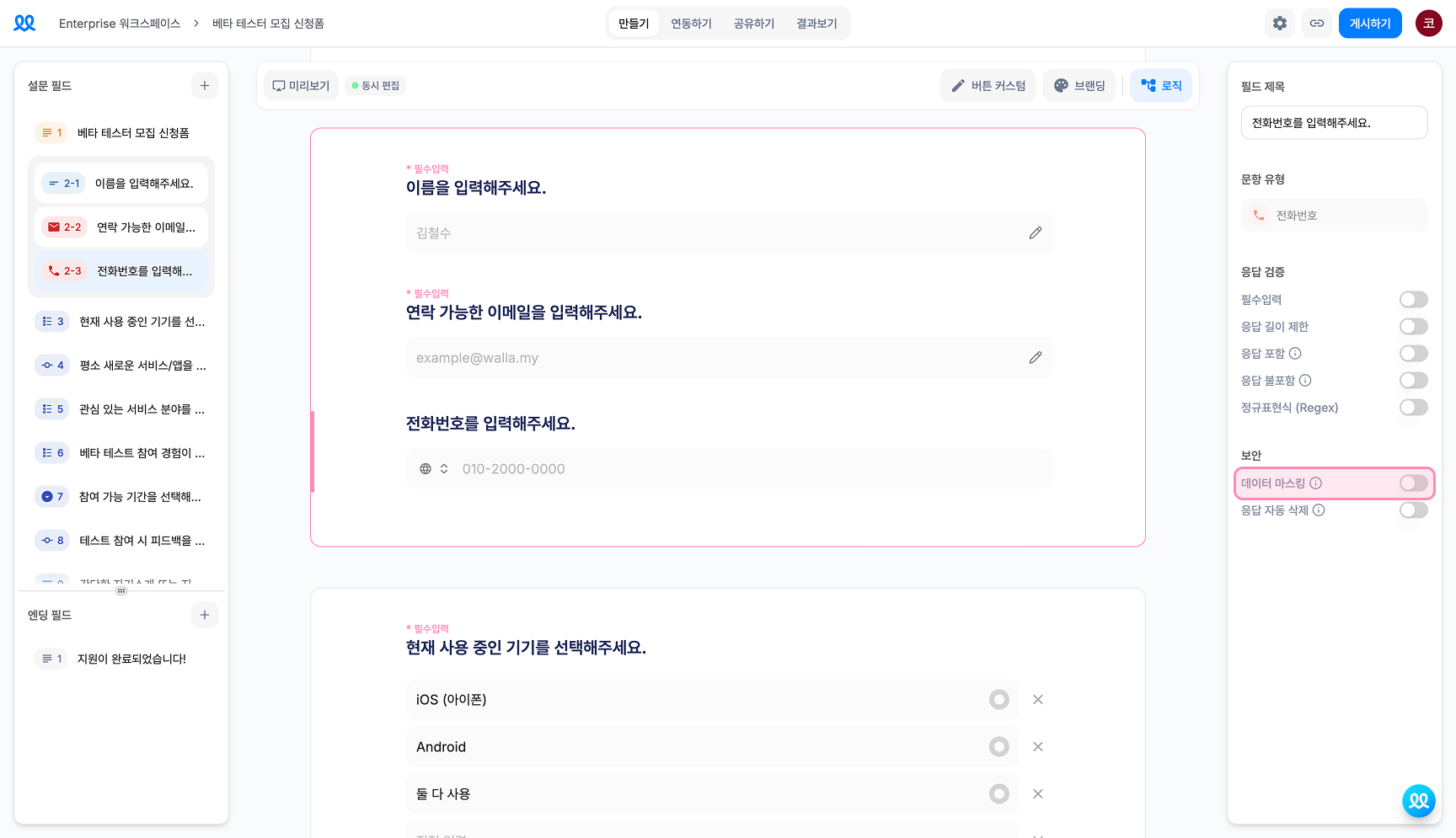Open the 문항 유형 전화번호 dropdown
The width and height of the screenshot is (1456, 838).
pos(1334,216)
